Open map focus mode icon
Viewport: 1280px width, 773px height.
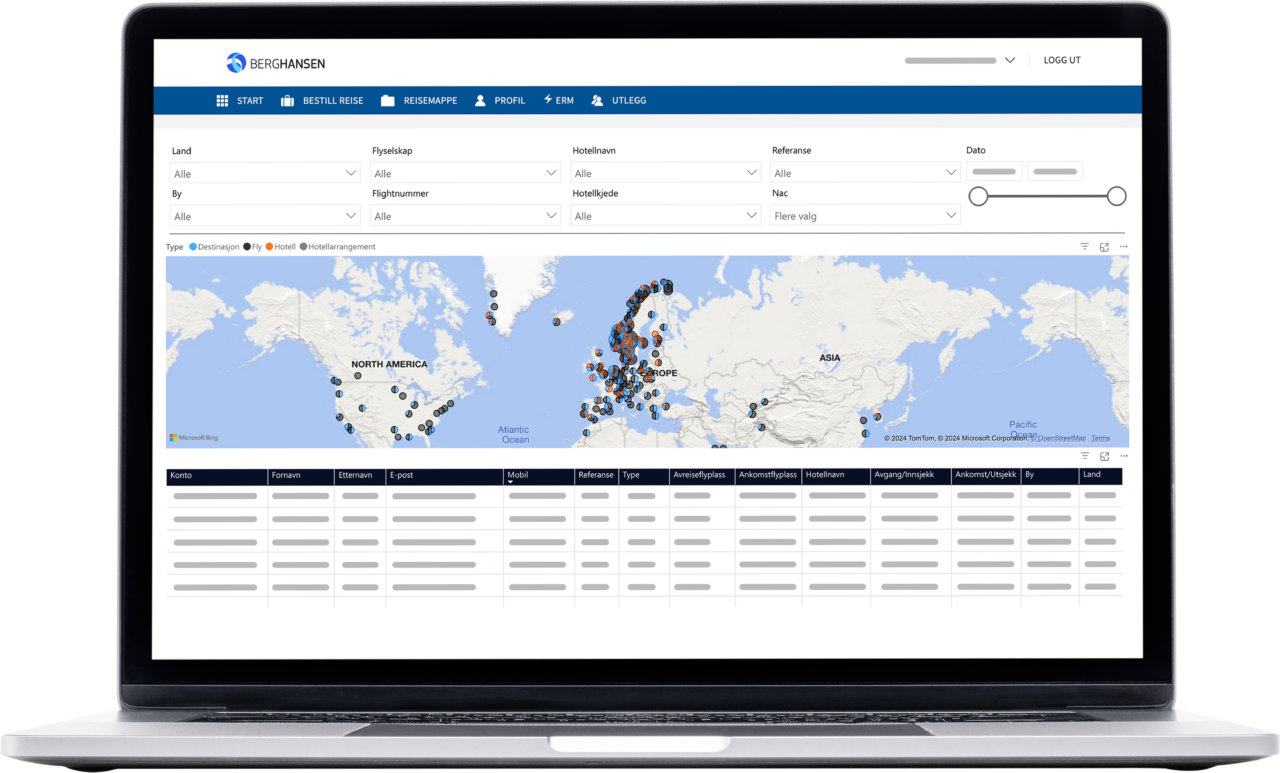coord(1104,247)
